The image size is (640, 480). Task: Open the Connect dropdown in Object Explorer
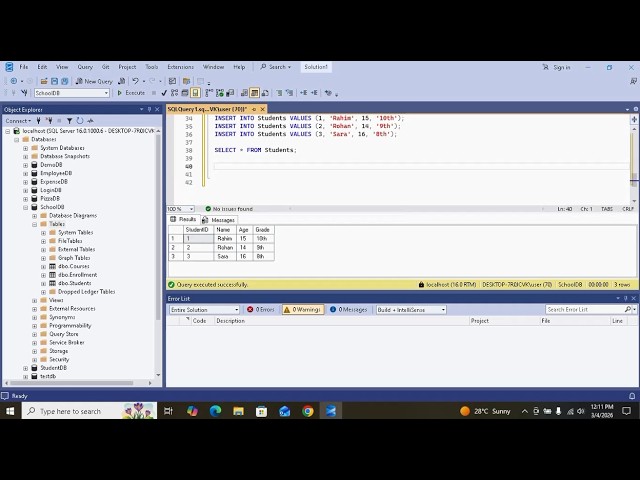(x=18, y=120)
